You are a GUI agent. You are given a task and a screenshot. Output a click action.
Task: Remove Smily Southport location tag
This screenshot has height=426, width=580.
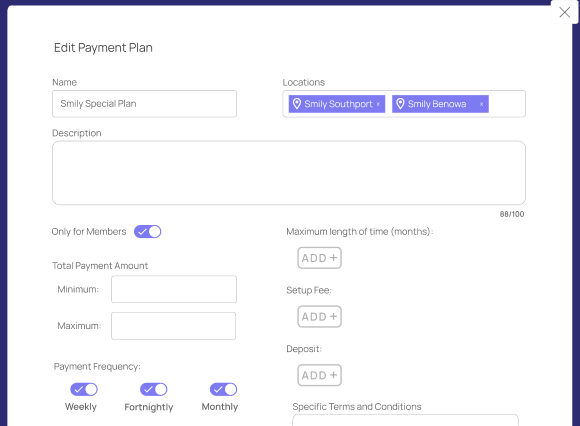[378, 104]
